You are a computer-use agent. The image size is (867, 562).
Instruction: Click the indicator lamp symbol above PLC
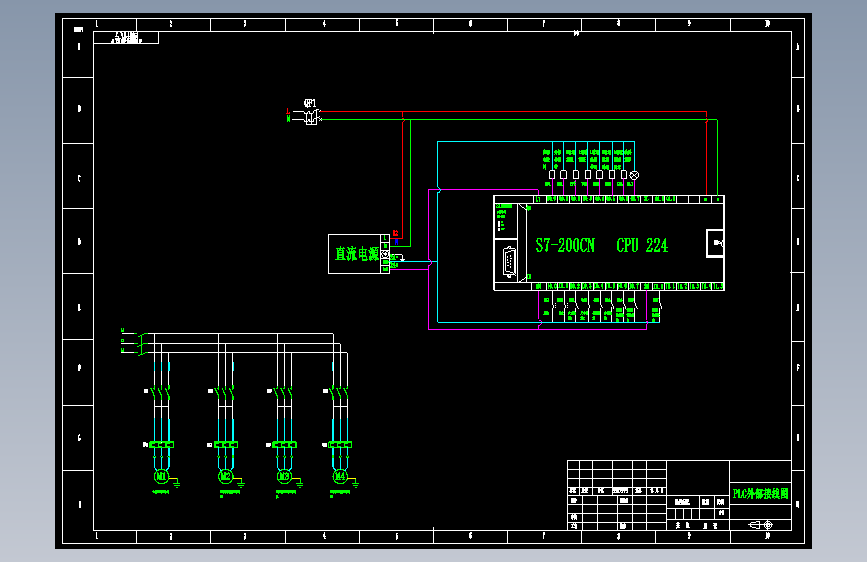tap(634, 175)
